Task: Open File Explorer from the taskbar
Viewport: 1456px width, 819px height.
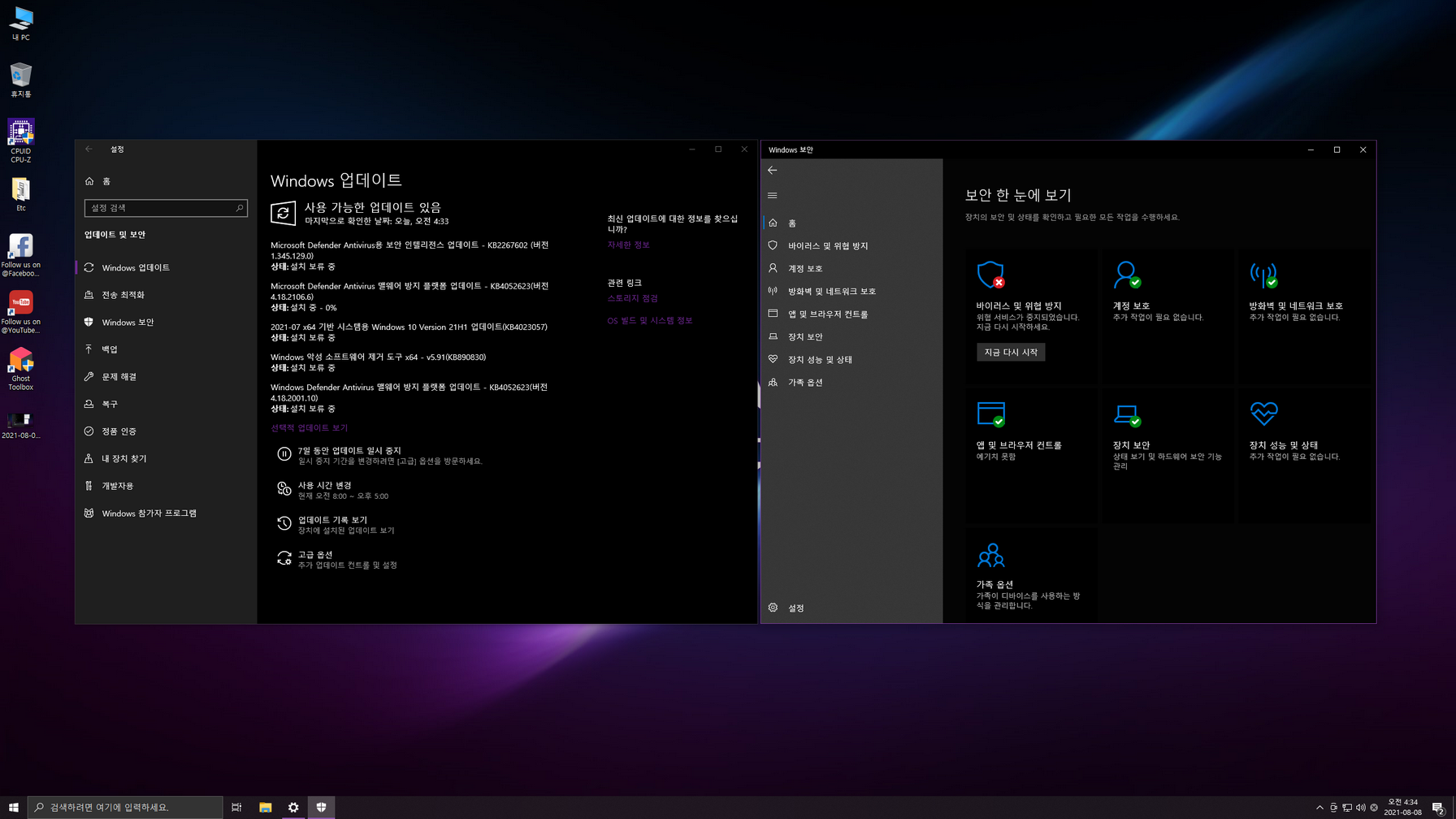Action: pyautogui.click(x=265, y=807)
